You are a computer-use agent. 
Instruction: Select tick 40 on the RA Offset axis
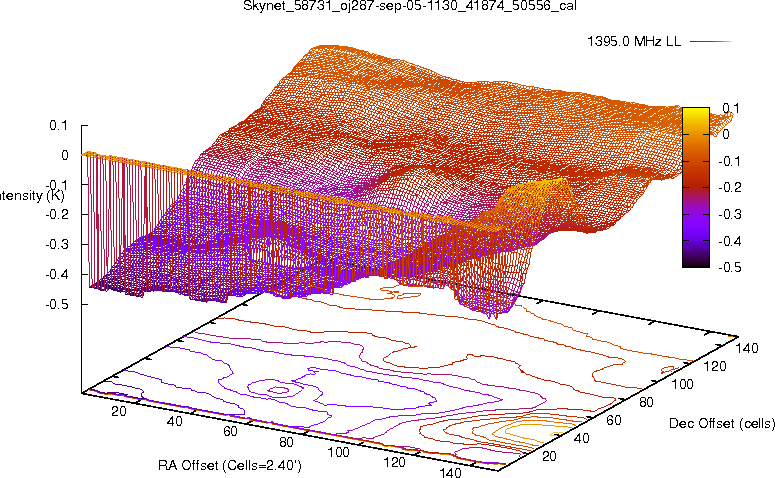click(x=174, y=421)
